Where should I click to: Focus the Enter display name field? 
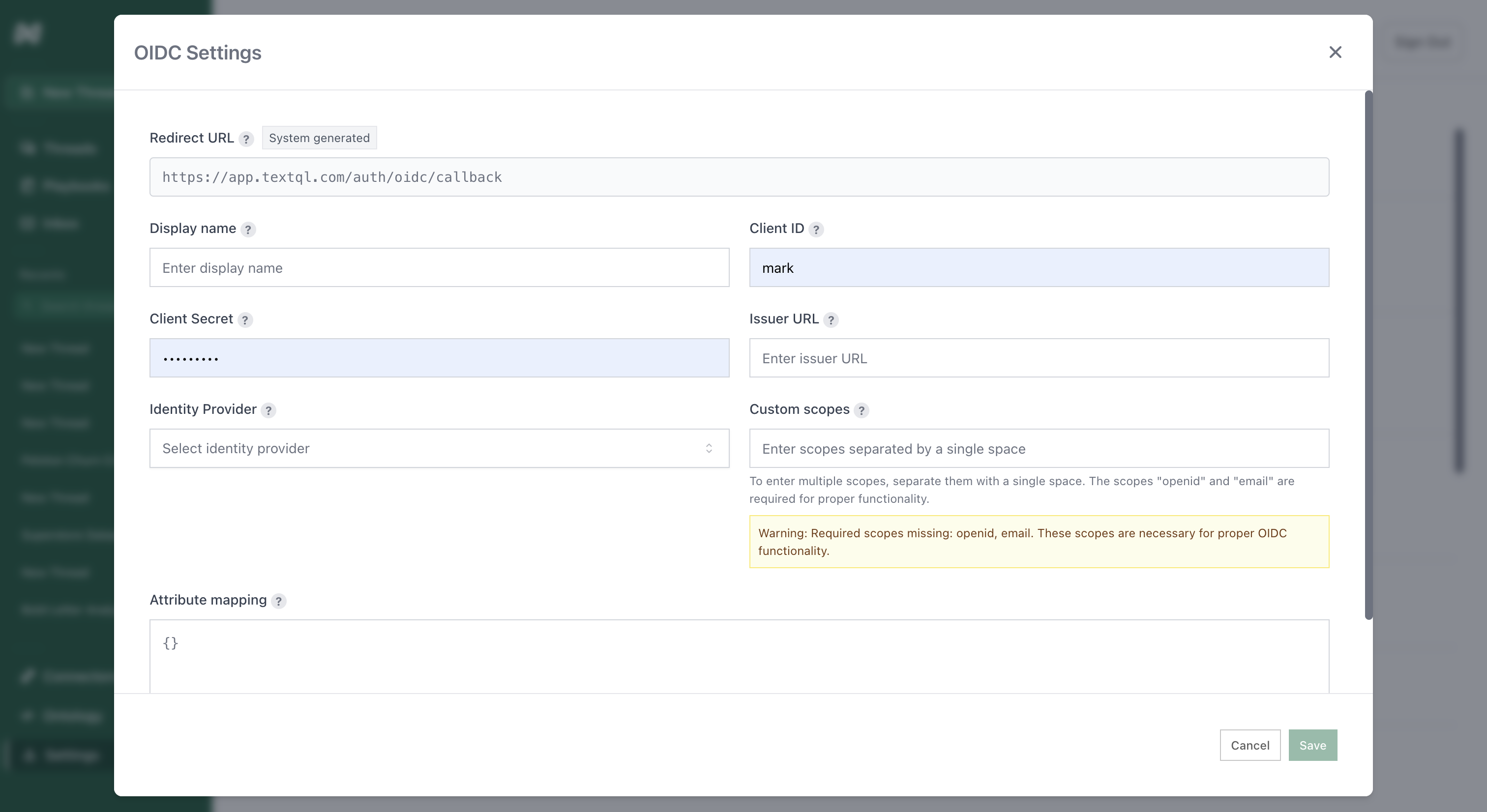(x=439, y=268)
